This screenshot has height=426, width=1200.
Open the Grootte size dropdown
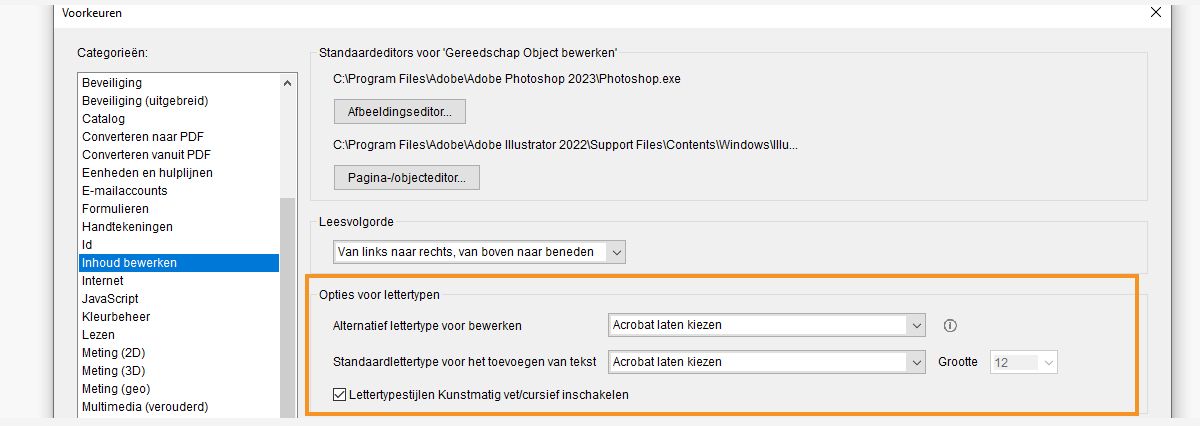coord(1024,362)
